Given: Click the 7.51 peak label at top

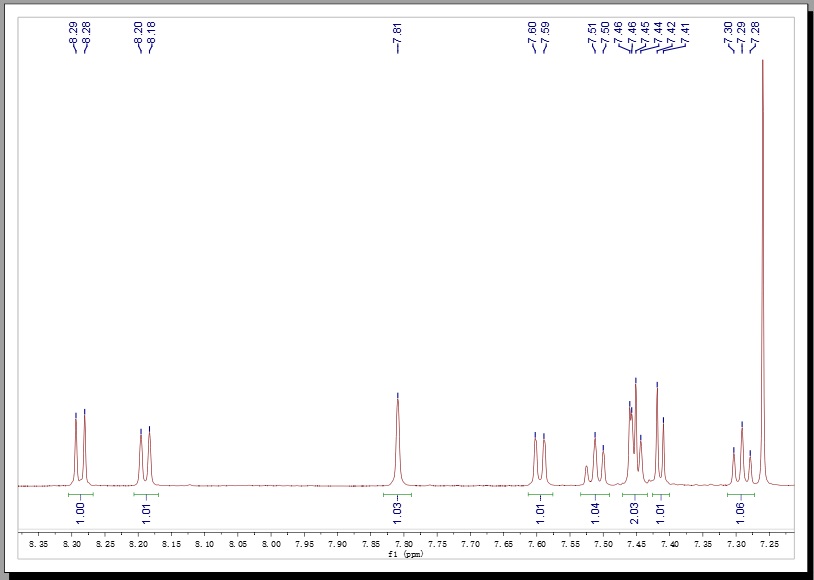Looking at the screenshot, I should click(x=592, y=32).
